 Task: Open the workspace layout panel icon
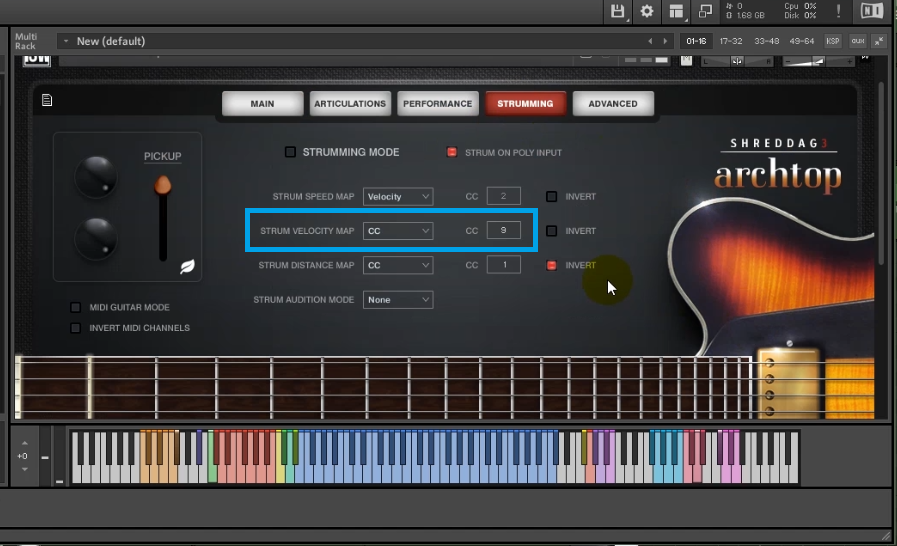tap(676, 11)
